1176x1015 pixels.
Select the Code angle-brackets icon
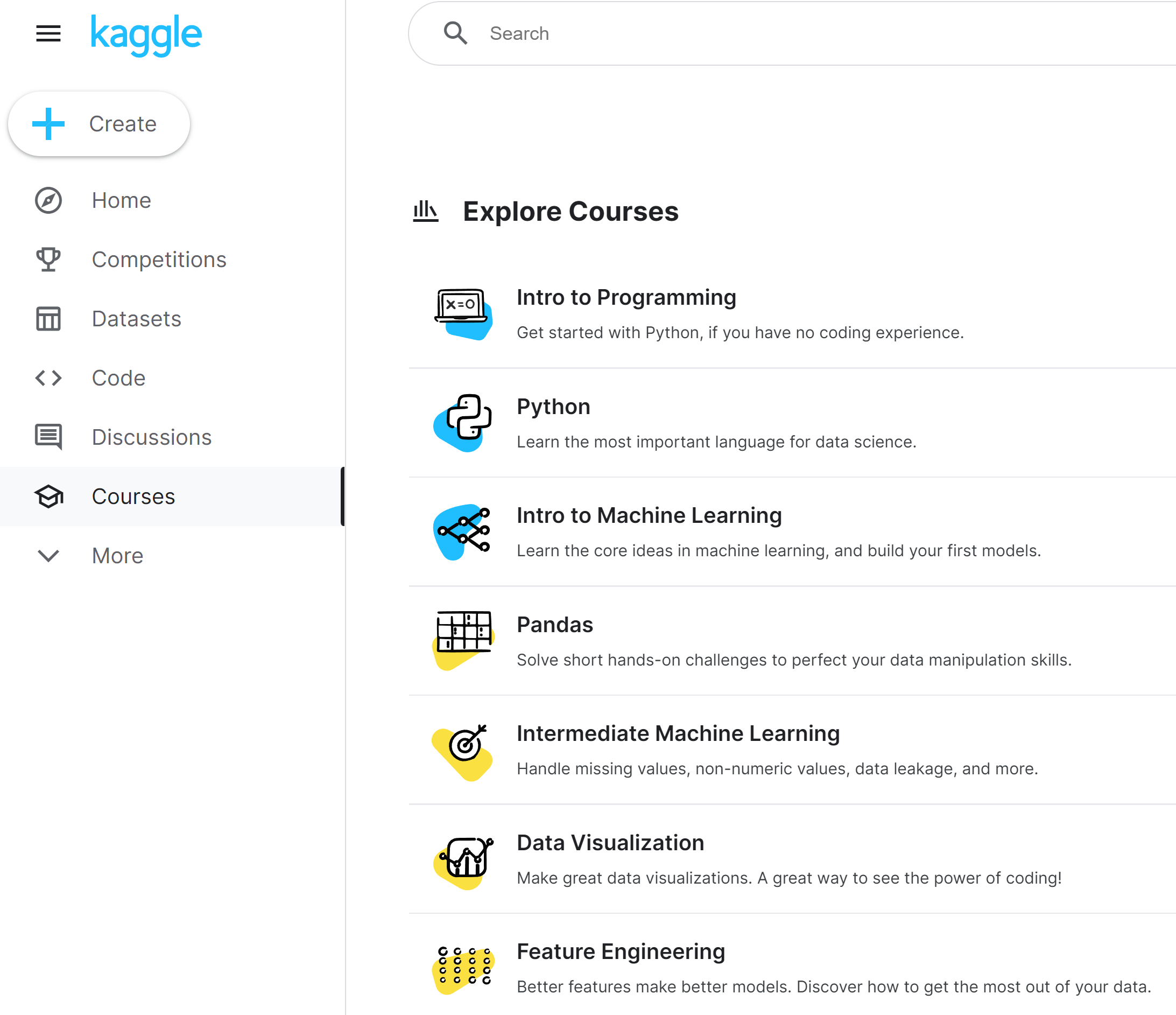click(49, 377)
